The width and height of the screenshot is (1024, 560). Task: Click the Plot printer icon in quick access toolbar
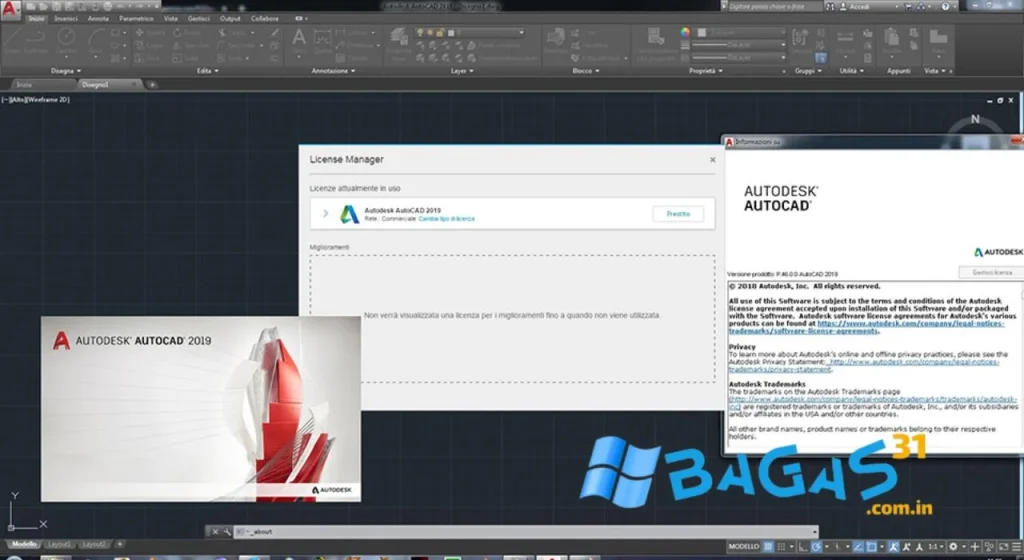108,7
